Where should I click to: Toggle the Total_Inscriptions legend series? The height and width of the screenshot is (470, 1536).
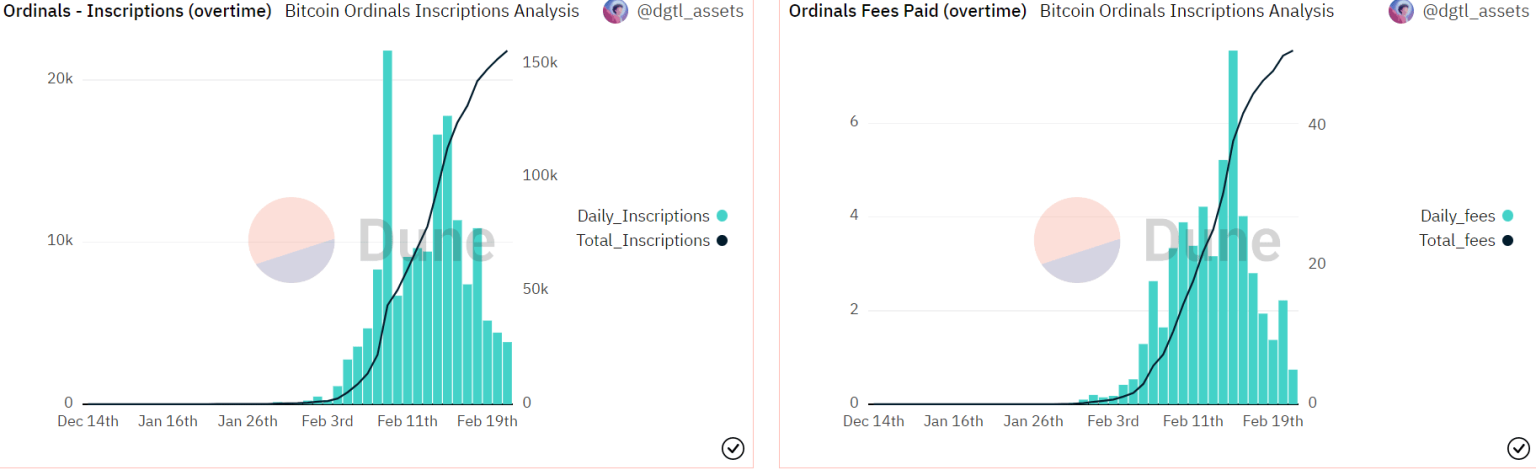(643, 241)
